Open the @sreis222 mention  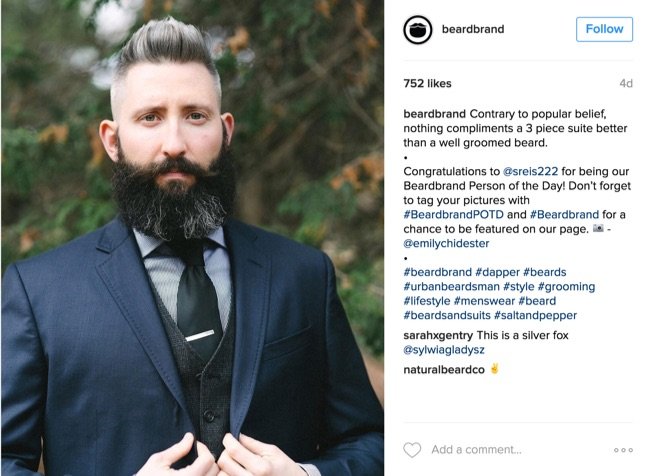coord(530,171)
